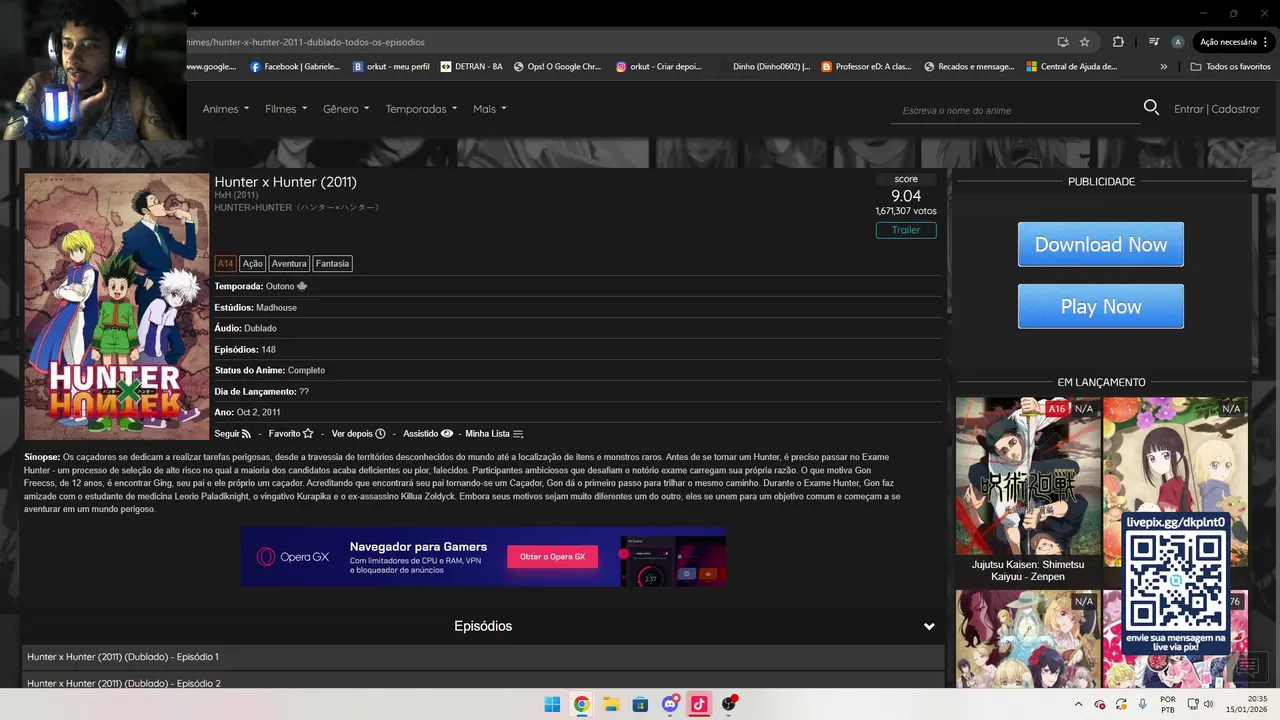Screen dimensions: 1280x720
Task: Click the Play Now ad button
Action: tap(1101, 306)
